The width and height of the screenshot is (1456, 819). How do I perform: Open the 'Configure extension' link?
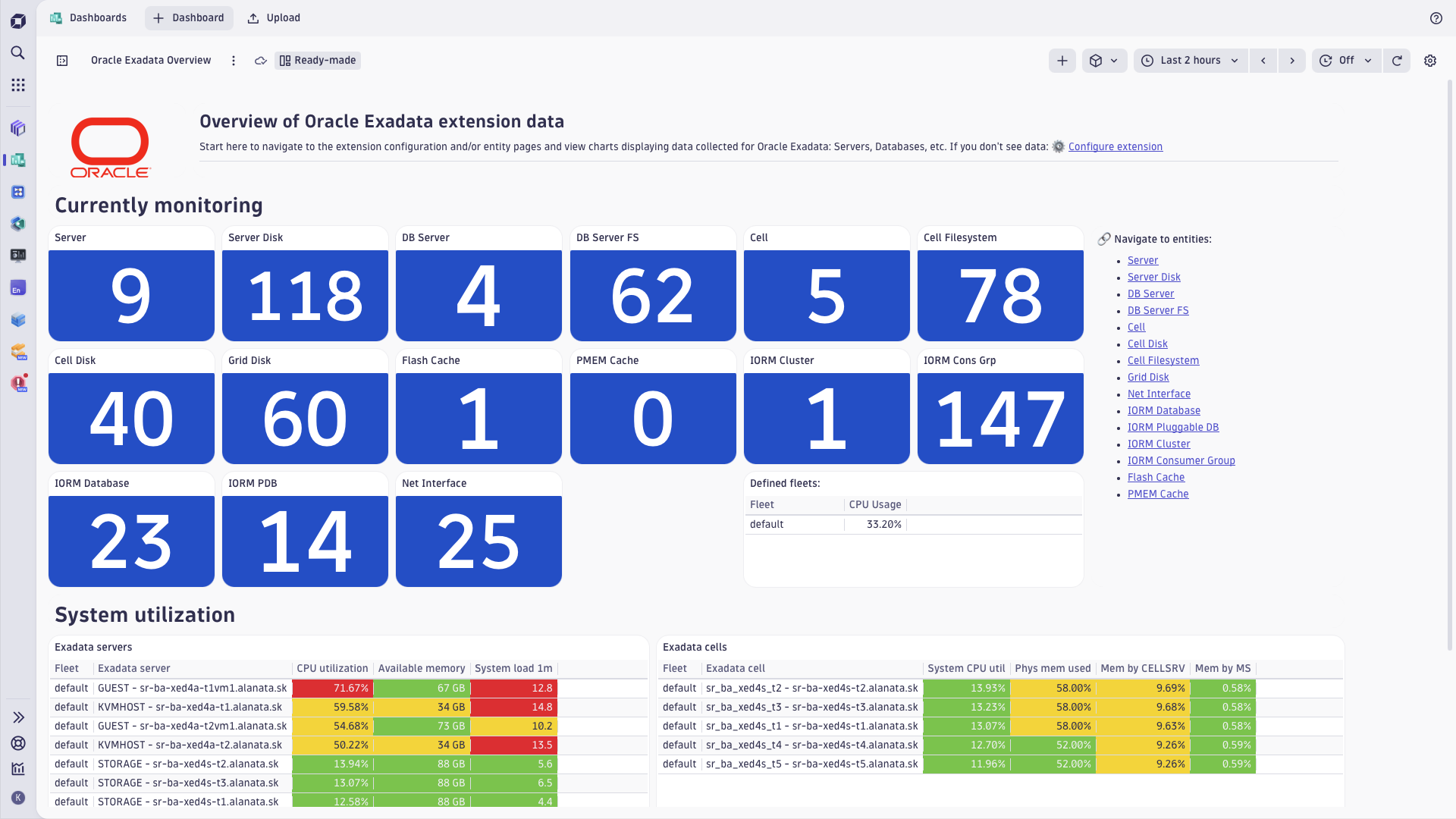tap(1116, 146)
